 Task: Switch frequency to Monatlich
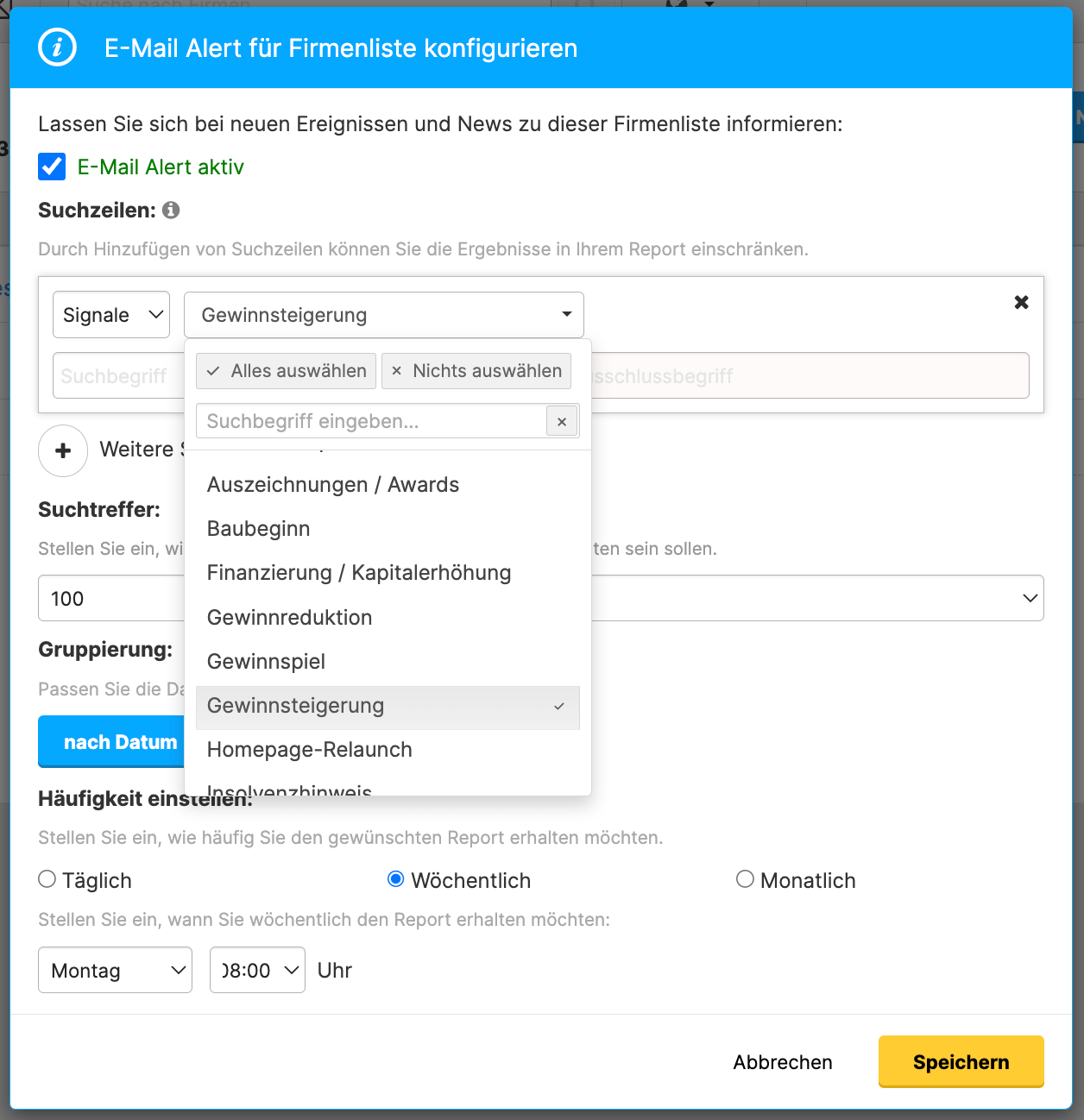(744, 879)
